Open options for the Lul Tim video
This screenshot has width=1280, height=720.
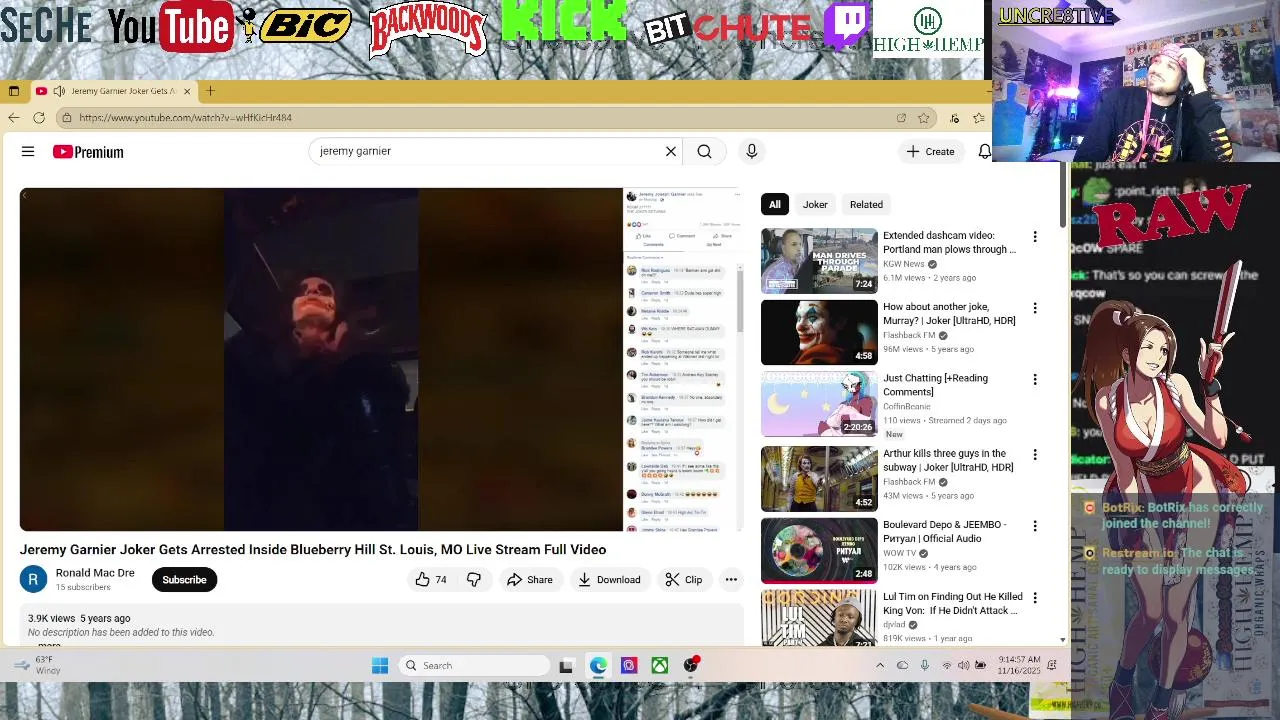pyautogui.click(x=1035, y=598)
